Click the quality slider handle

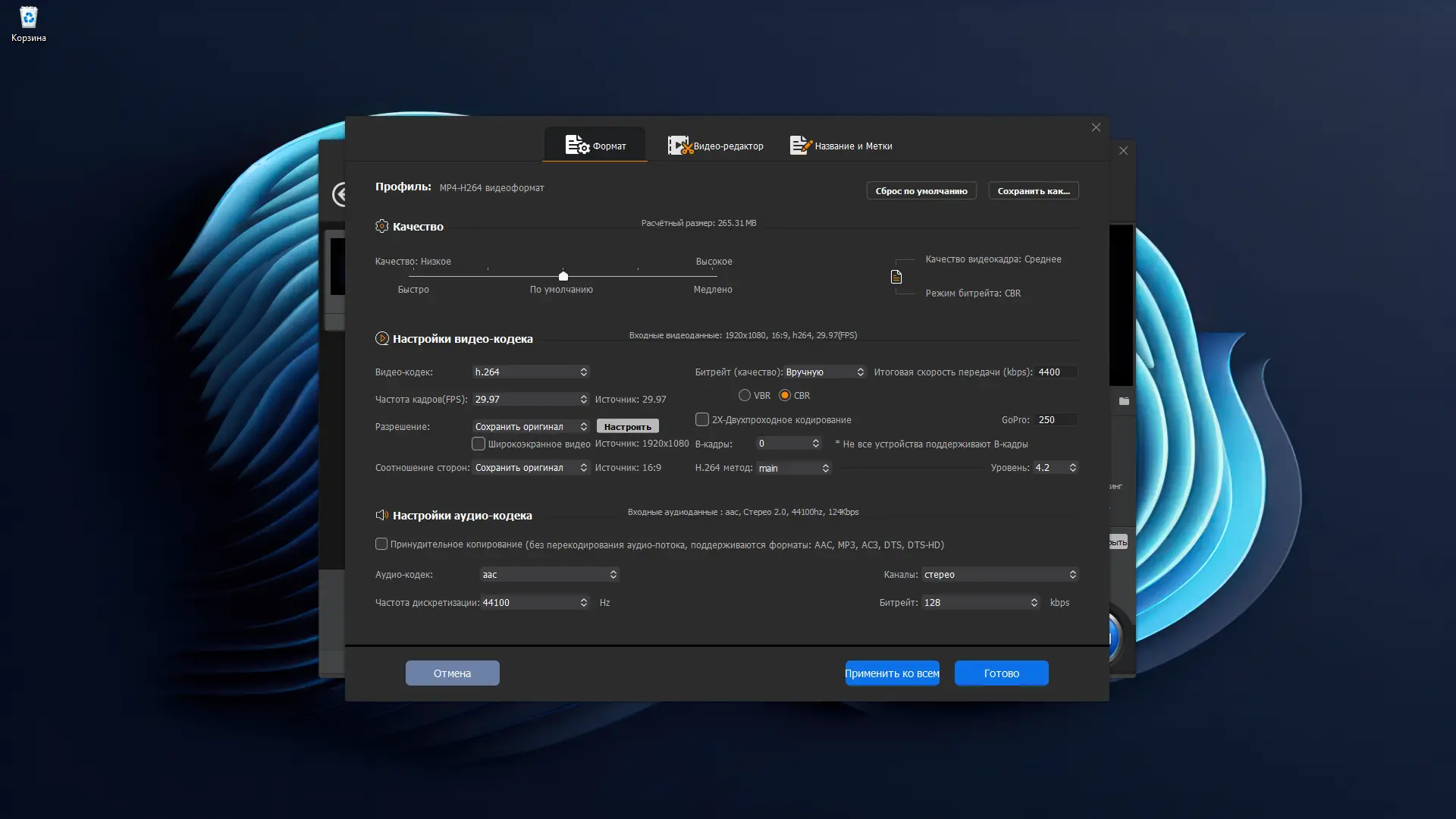pyautogui.click(x=563, y=276)
